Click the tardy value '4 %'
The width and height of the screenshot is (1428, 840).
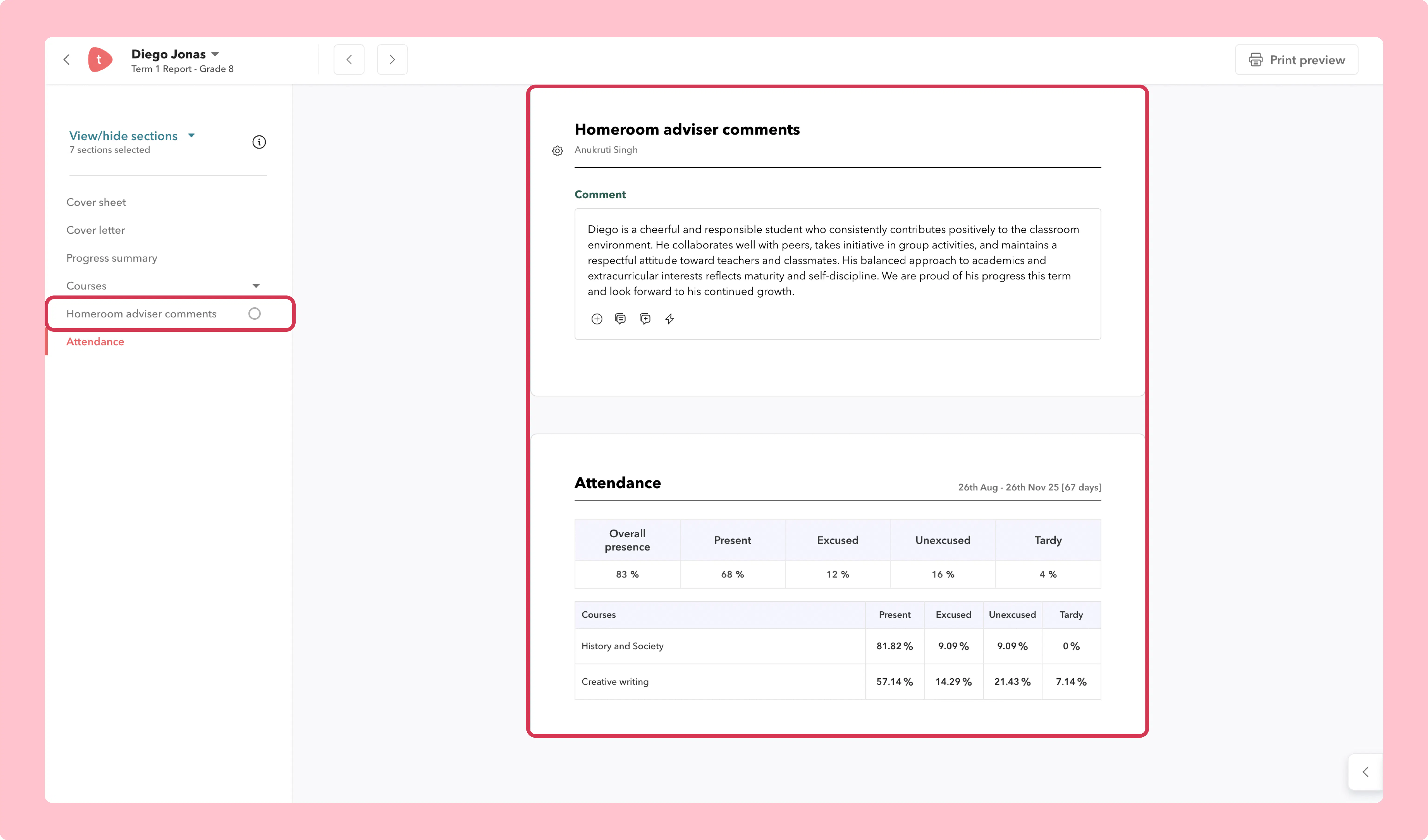click(1048, 574)
